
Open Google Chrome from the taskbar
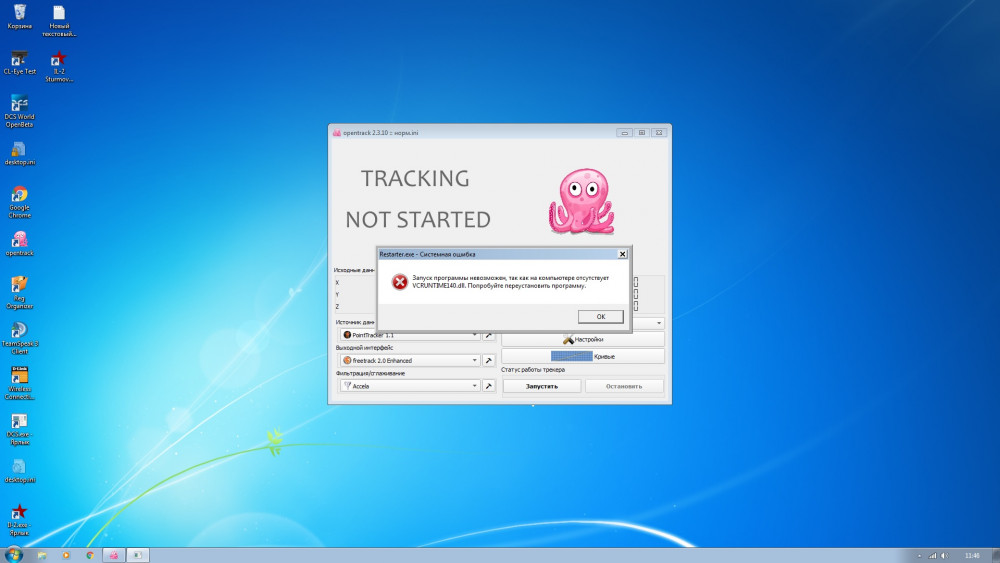90,555
